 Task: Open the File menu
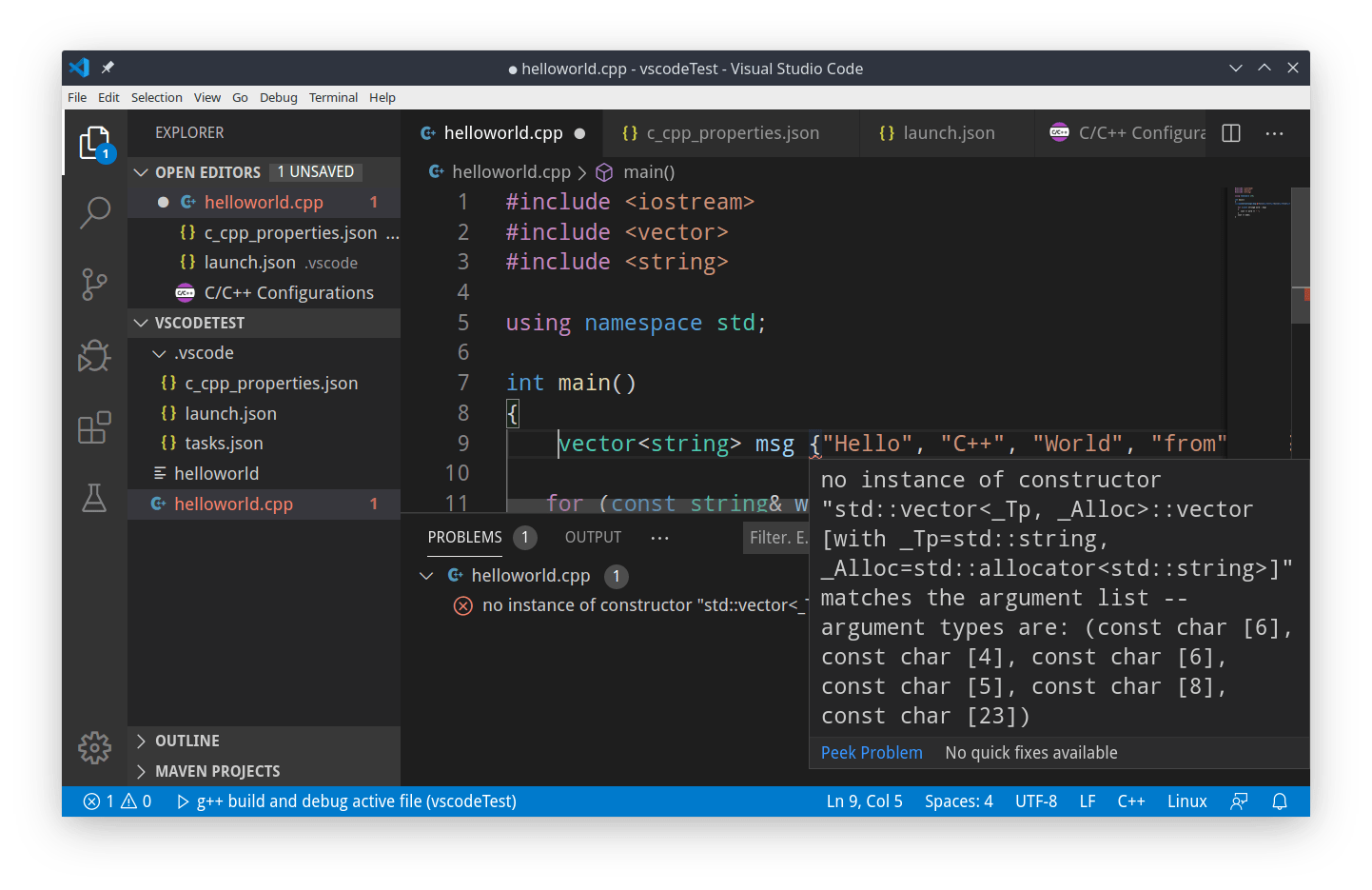click(77, 97)
